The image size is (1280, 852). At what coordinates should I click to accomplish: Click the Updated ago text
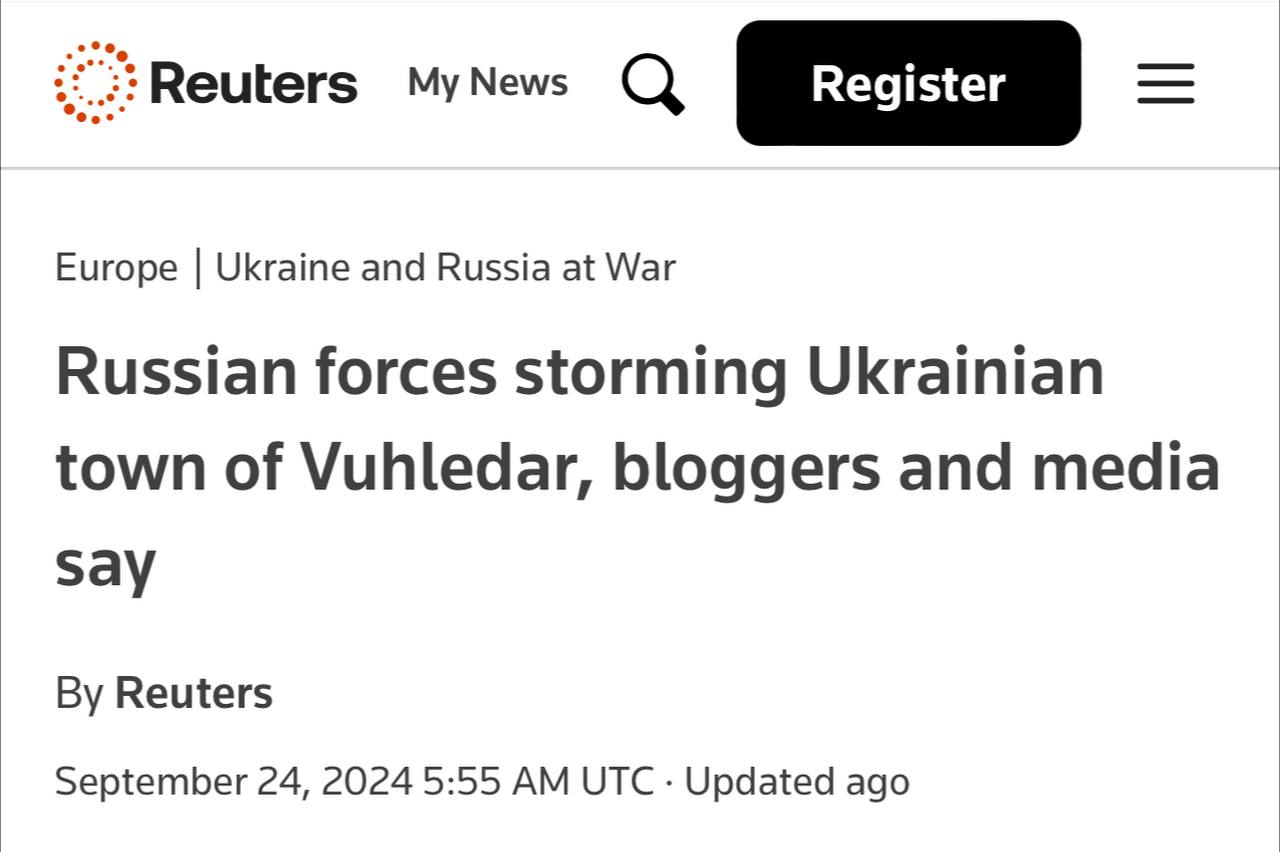797,781
